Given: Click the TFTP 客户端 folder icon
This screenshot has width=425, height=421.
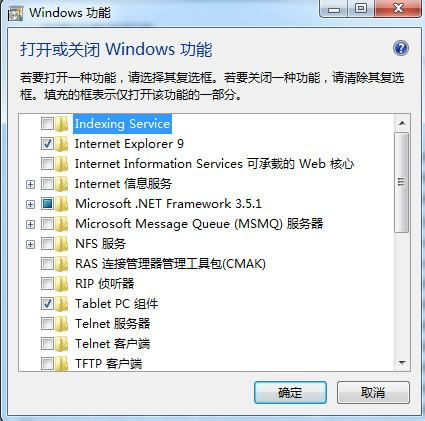Looking at the screenshot, I should point(62,363).
